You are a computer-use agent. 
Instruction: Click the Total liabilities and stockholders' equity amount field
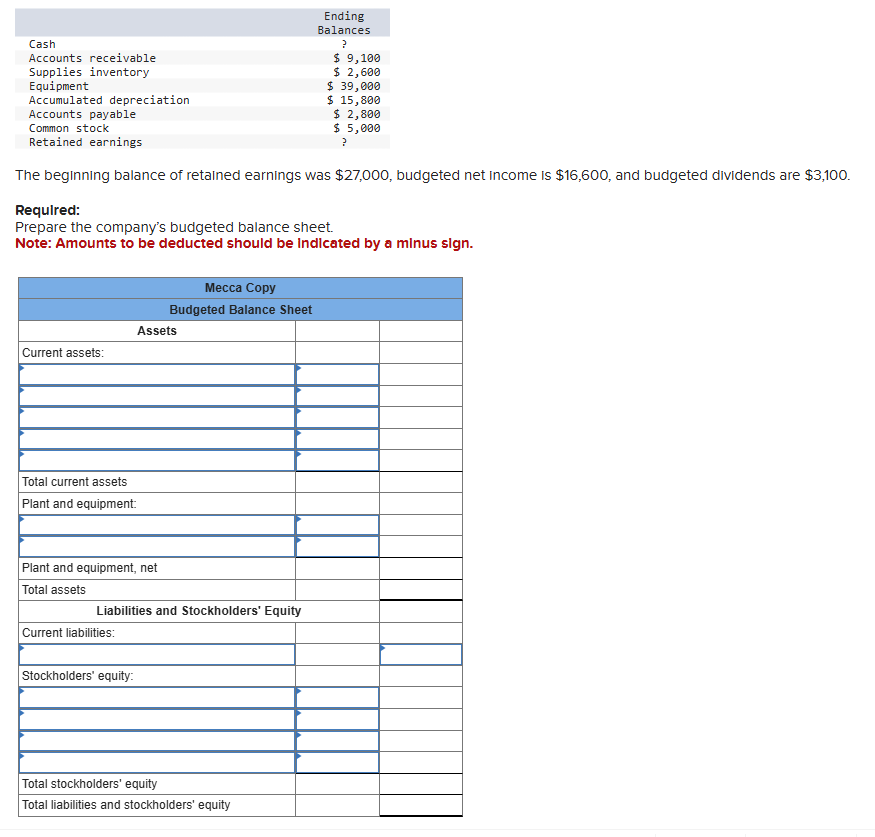pyautogui.click(x=420, y=804)
